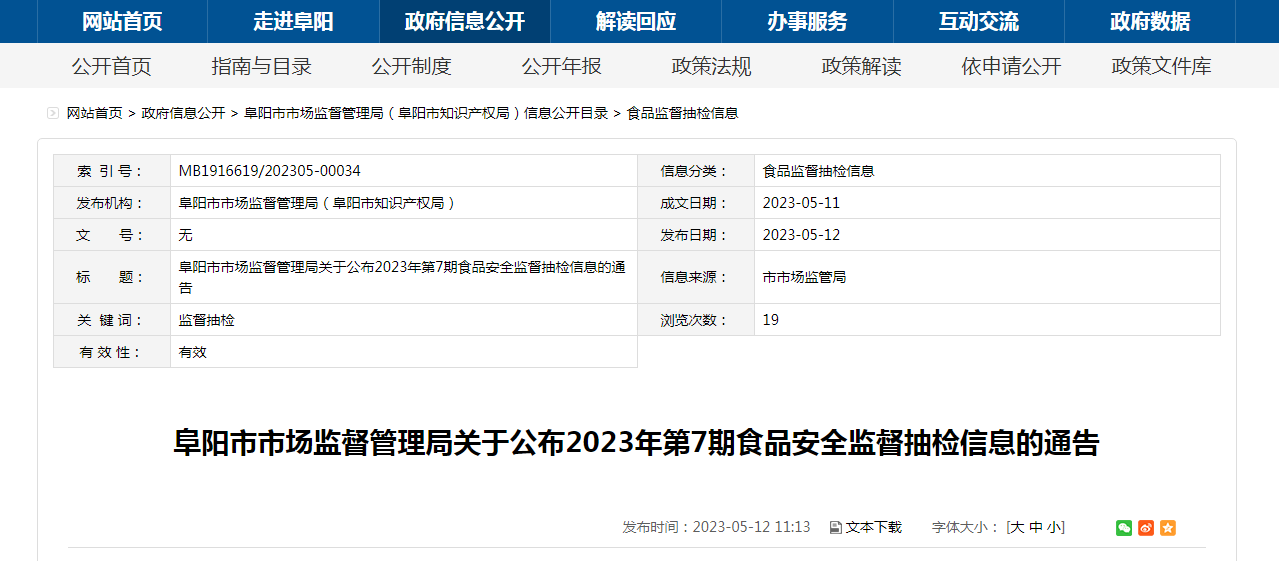Share the notice via the Weibo icon
1279x561 pixels.
pyautogui.click(x=1146, y=528)
